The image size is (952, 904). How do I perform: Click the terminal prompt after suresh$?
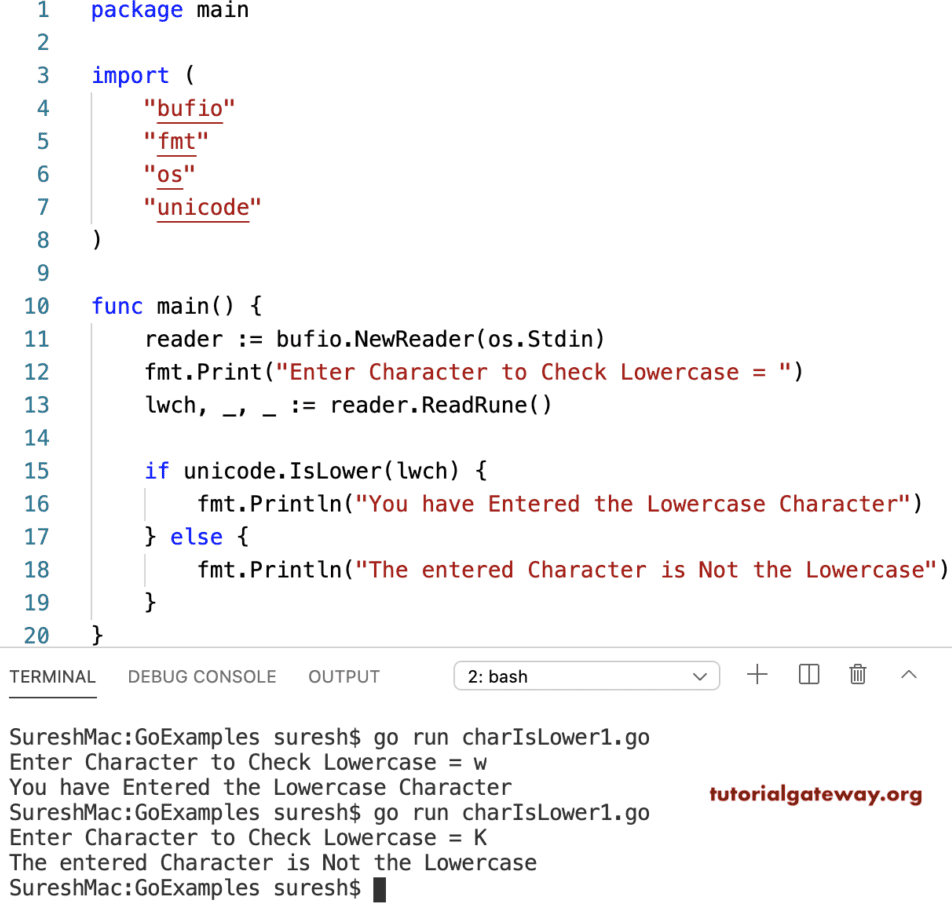(380, 888)
